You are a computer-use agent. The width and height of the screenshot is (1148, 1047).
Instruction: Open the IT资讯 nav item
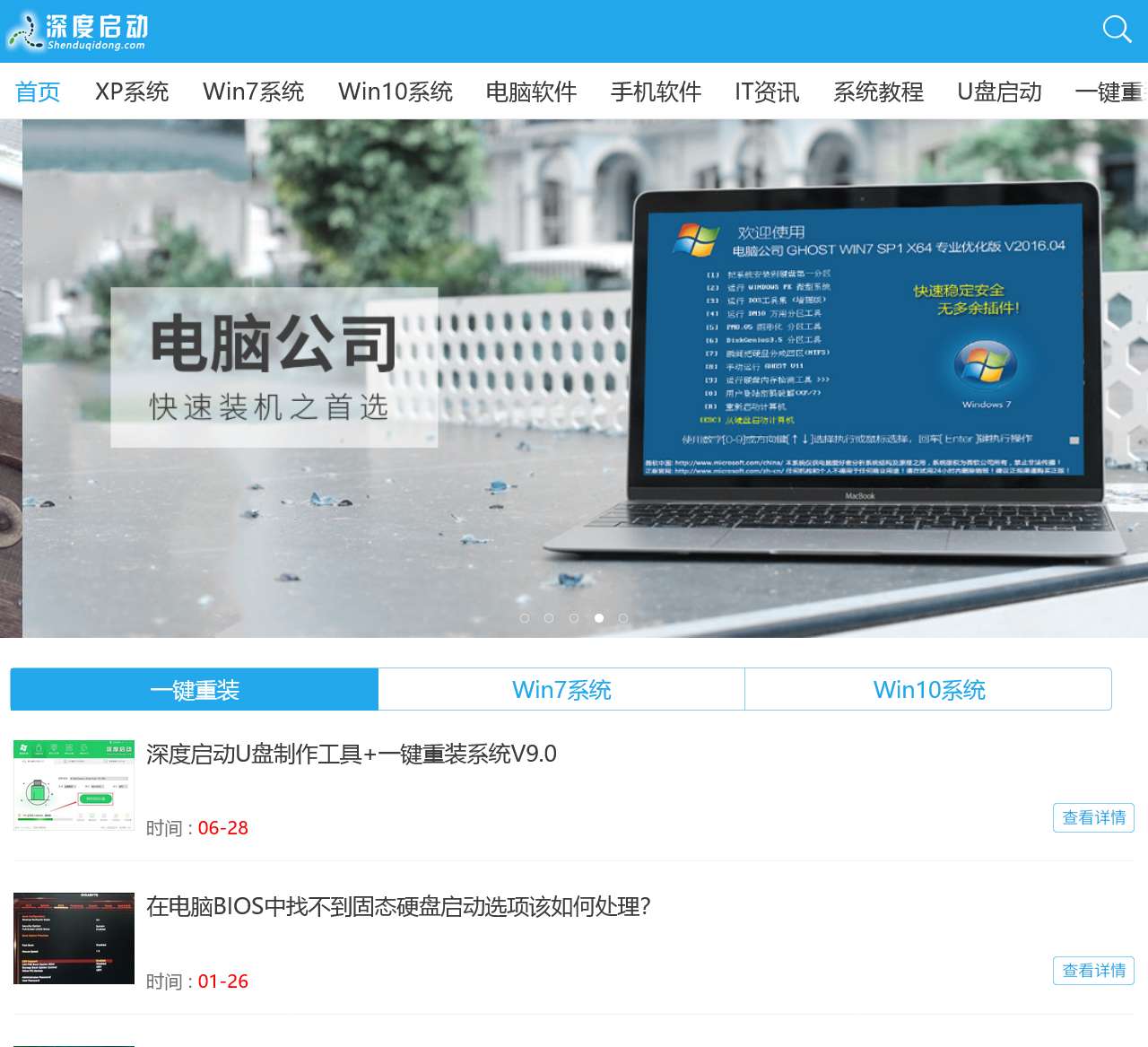[x=767, y=92]
